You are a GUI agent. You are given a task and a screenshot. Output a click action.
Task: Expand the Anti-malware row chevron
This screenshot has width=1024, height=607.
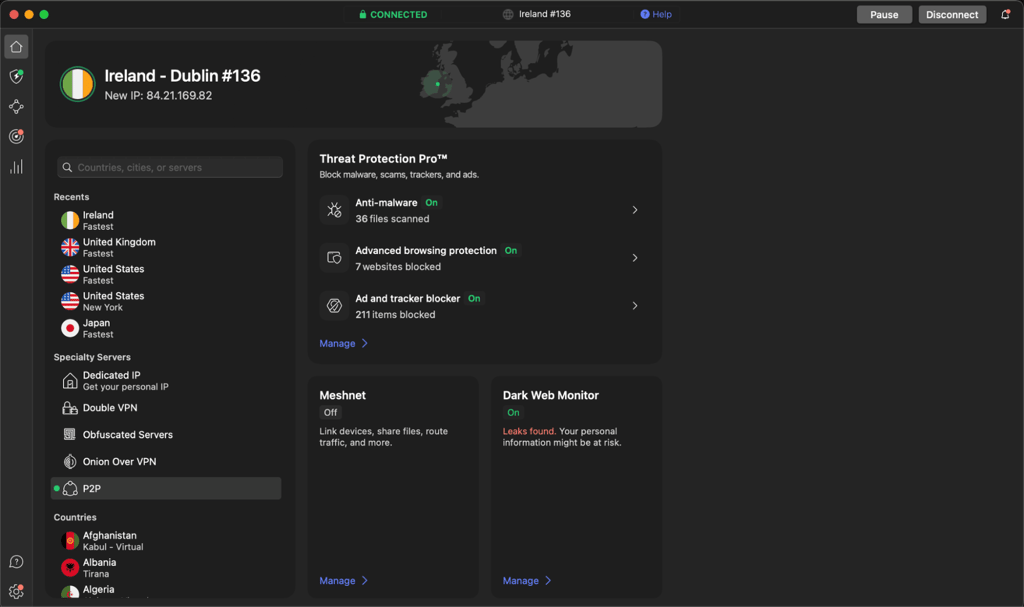(x=635, y=210)
